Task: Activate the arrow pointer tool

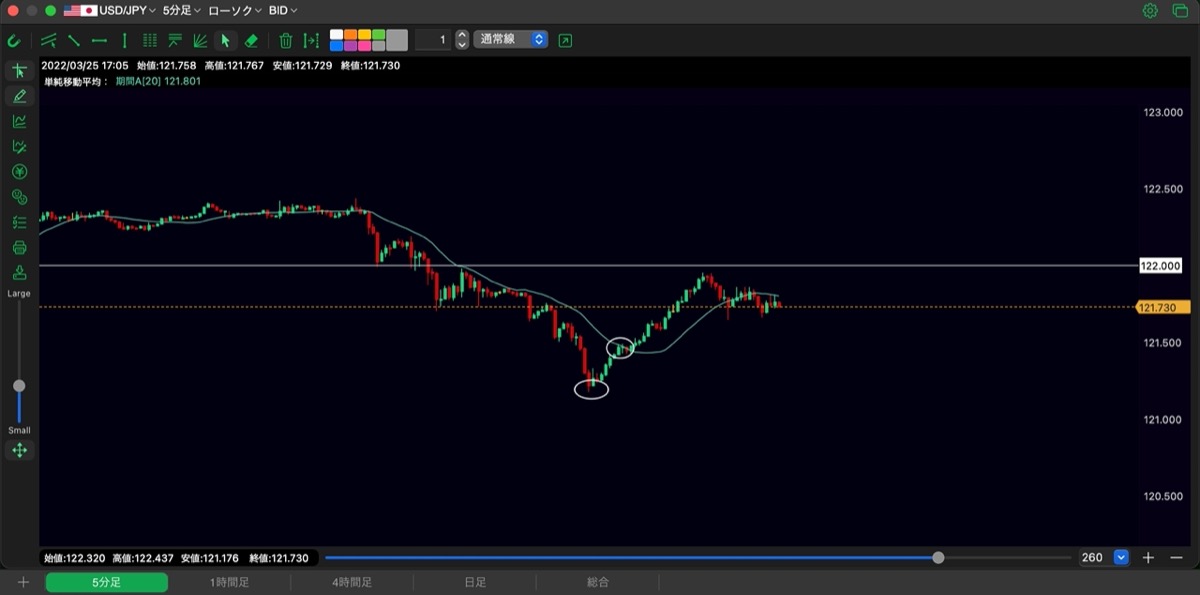Action: point(225,41)
